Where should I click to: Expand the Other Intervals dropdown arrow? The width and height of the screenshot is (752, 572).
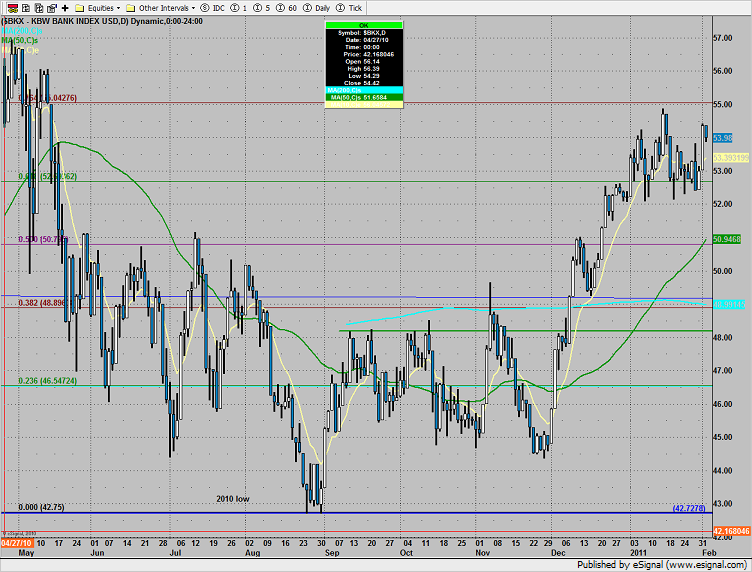193,8
